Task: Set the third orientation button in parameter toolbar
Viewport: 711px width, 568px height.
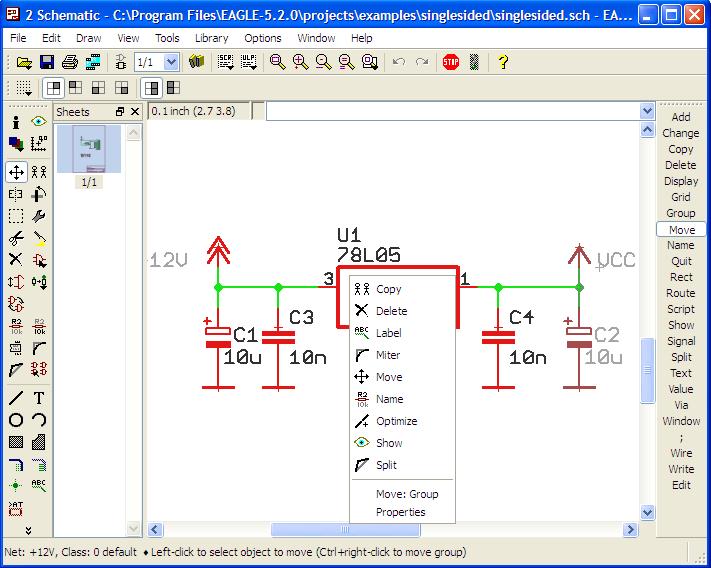Action: (98, 88)
